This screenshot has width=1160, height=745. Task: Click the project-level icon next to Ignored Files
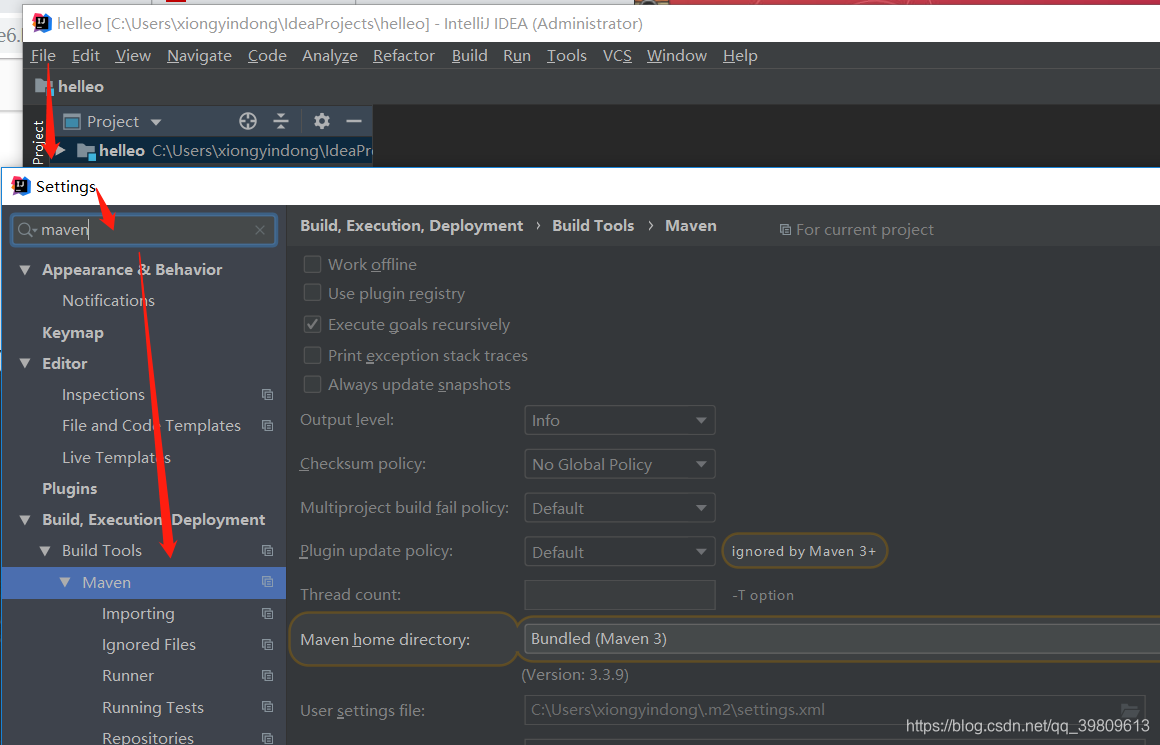(x=268, y=644)
